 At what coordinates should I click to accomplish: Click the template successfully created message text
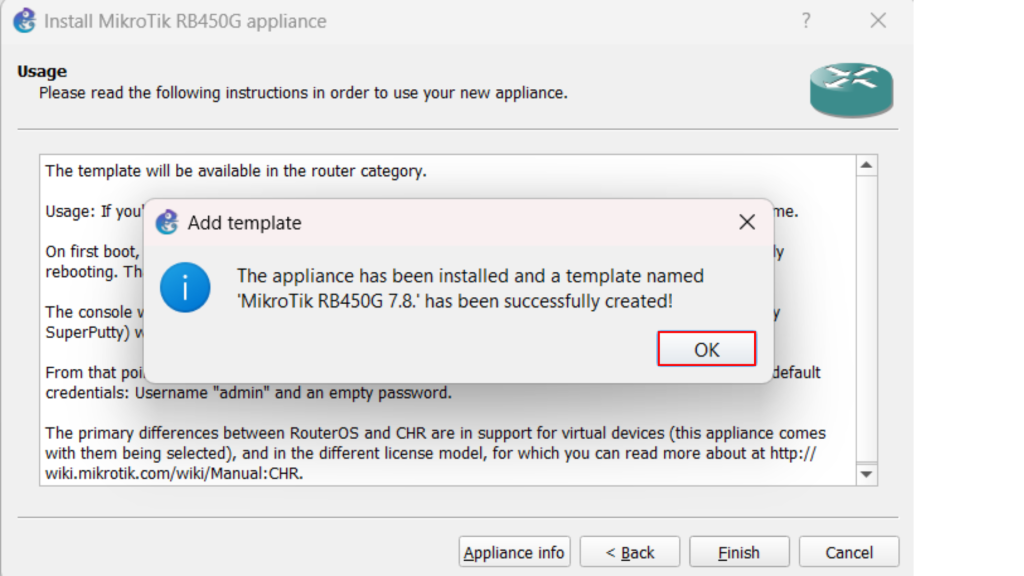[x=455, y=287]
